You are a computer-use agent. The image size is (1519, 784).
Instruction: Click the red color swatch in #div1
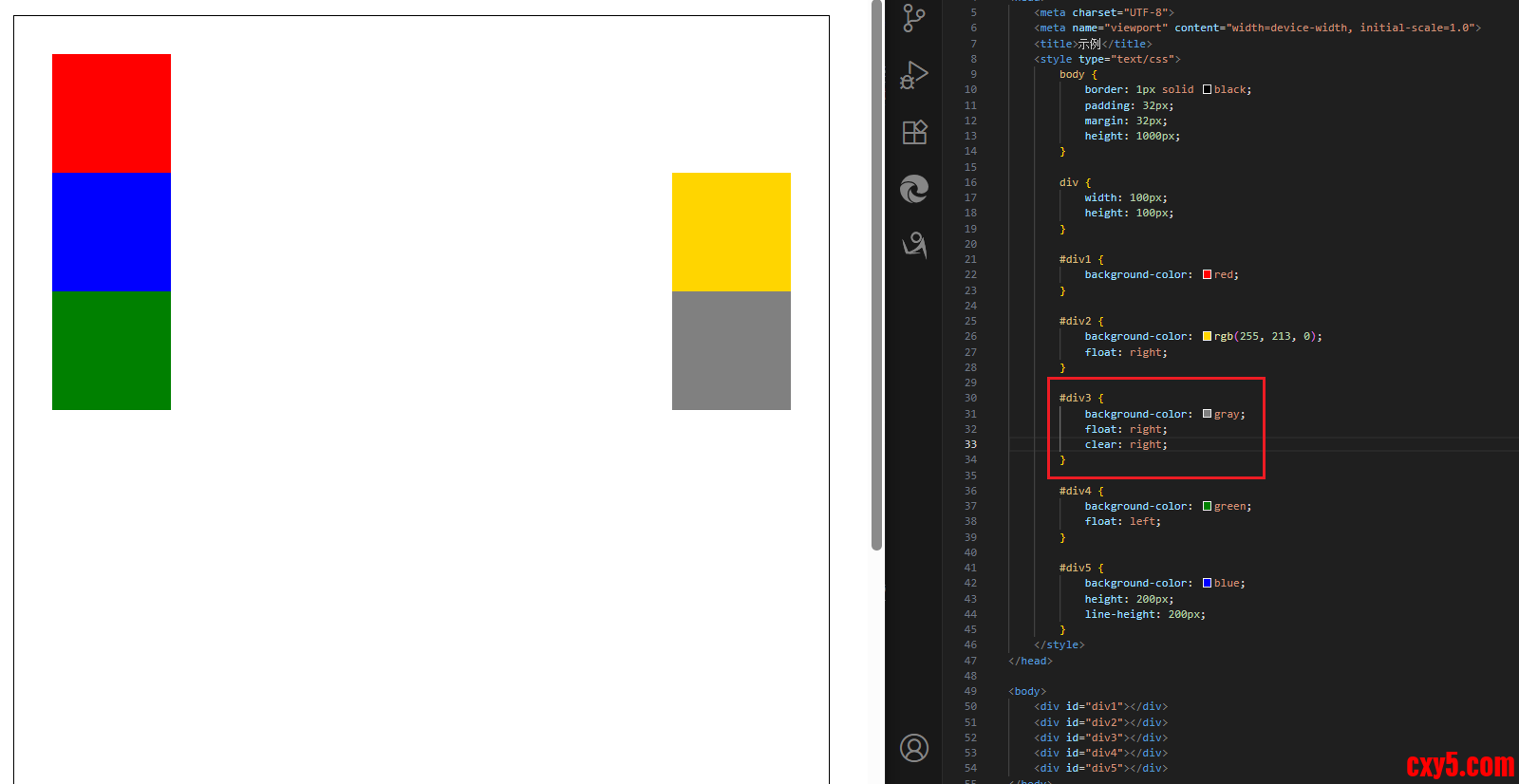tap(1207, 274)
